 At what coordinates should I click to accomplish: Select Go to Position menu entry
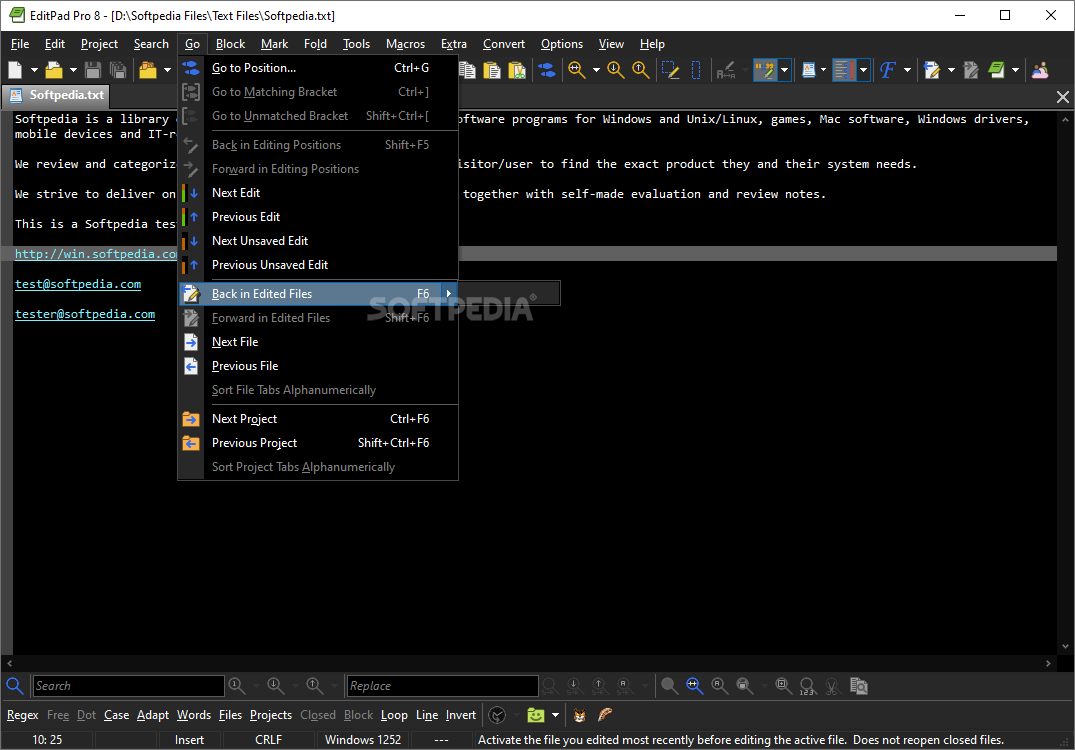pyautogui.click(x=318, y=68)
